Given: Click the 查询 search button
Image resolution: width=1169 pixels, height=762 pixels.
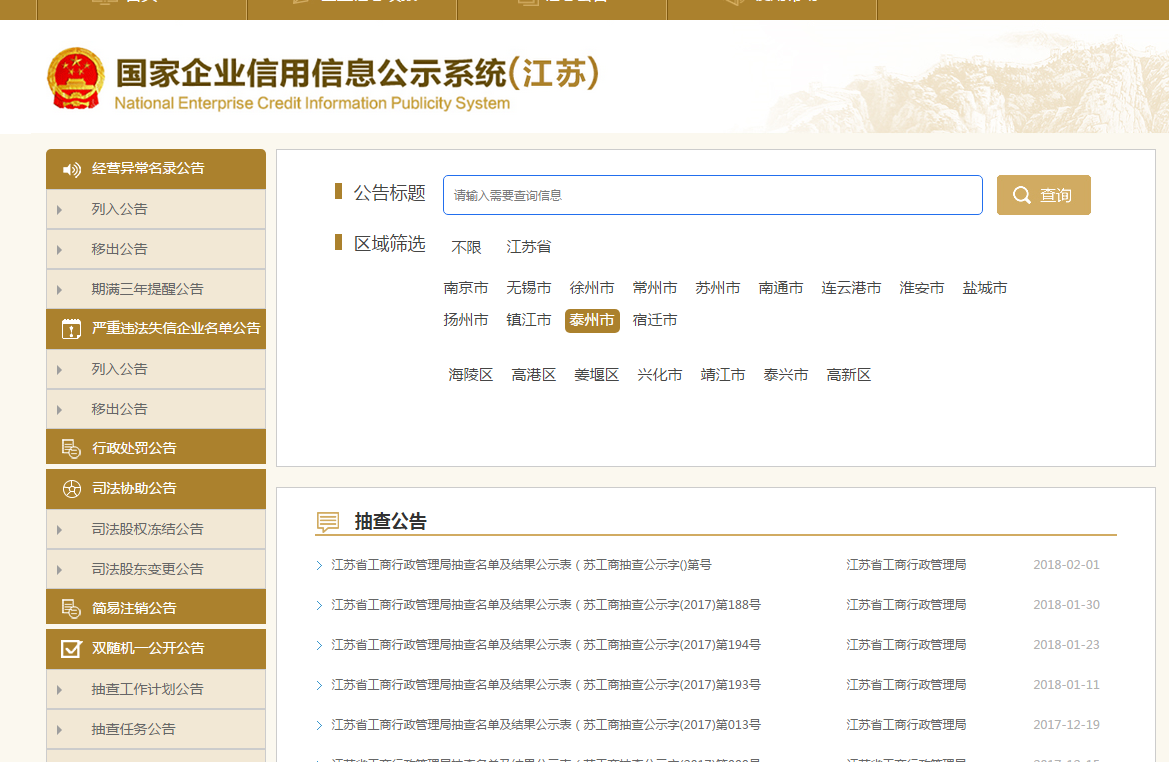Looking at the screenshot, I should point(1044,195).
